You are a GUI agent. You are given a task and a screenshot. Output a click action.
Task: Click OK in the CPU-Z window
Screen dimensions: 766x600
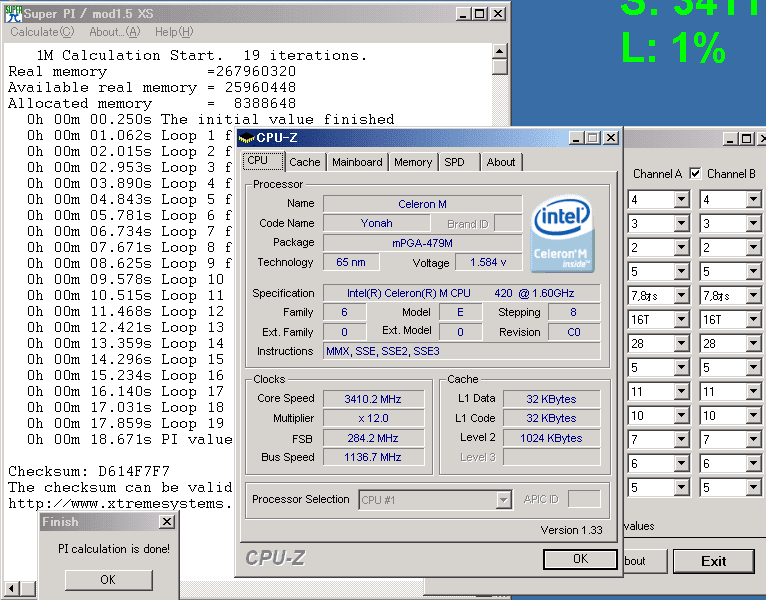(x=580, y=559)
